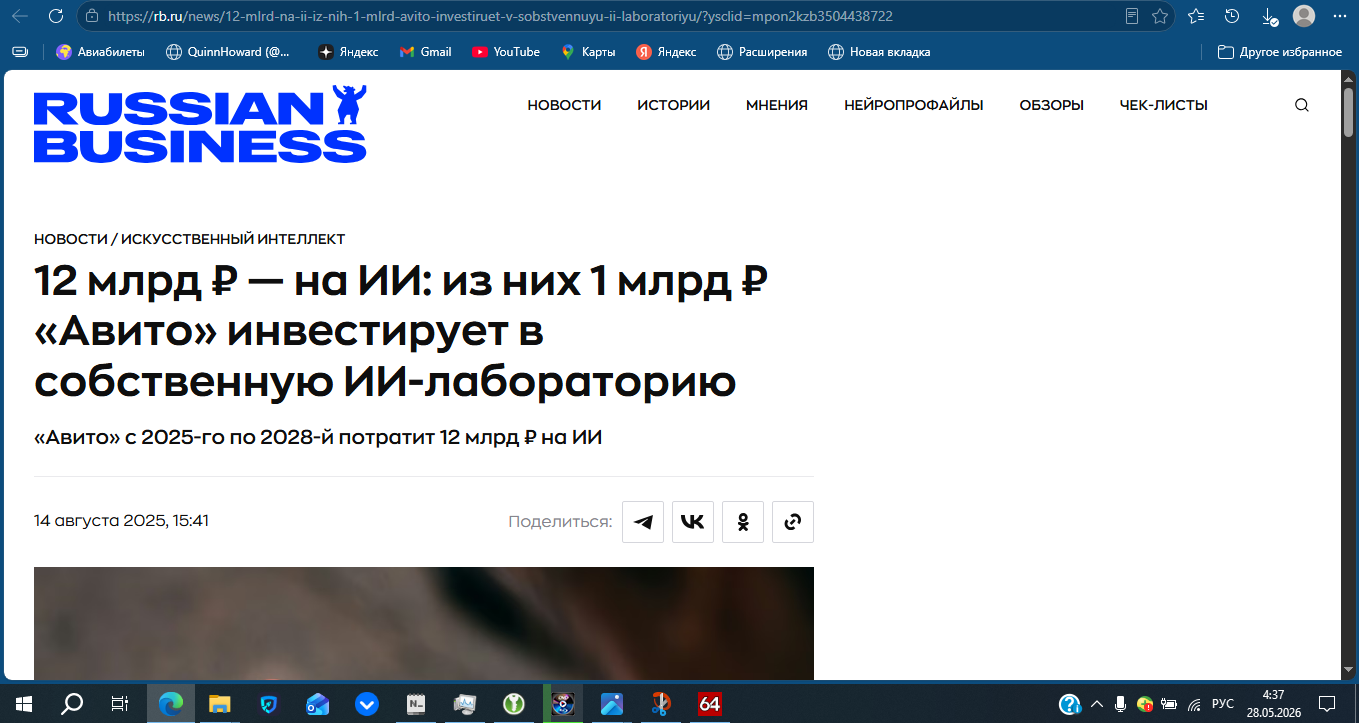This screenshot has height=723, width=1359.
Task: Open QuinnHoward bookmark
Action: pyautogui.click(x=227, y=52)
